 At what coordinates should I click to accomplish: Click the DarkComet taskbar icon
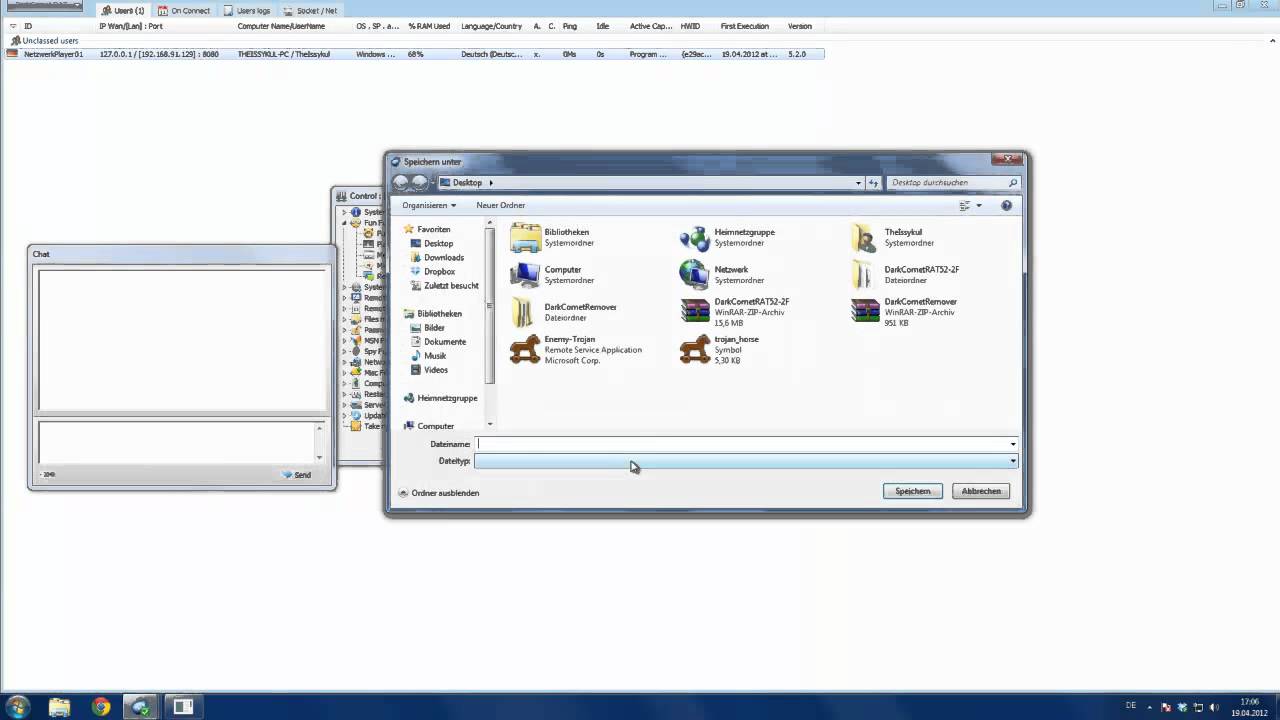pos(141,707)
